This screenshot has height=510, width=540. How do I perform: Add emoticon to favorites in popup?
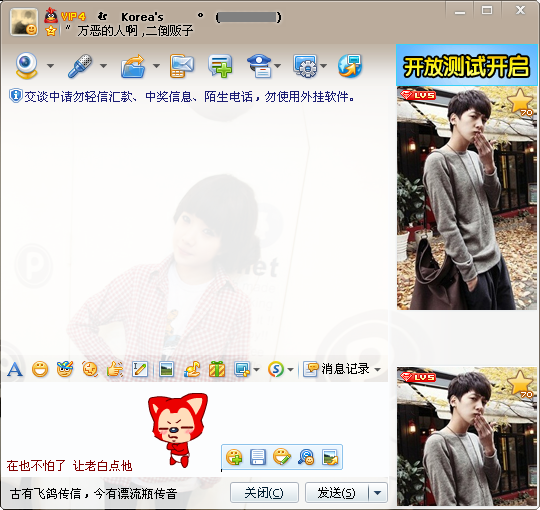coord(234,457)
